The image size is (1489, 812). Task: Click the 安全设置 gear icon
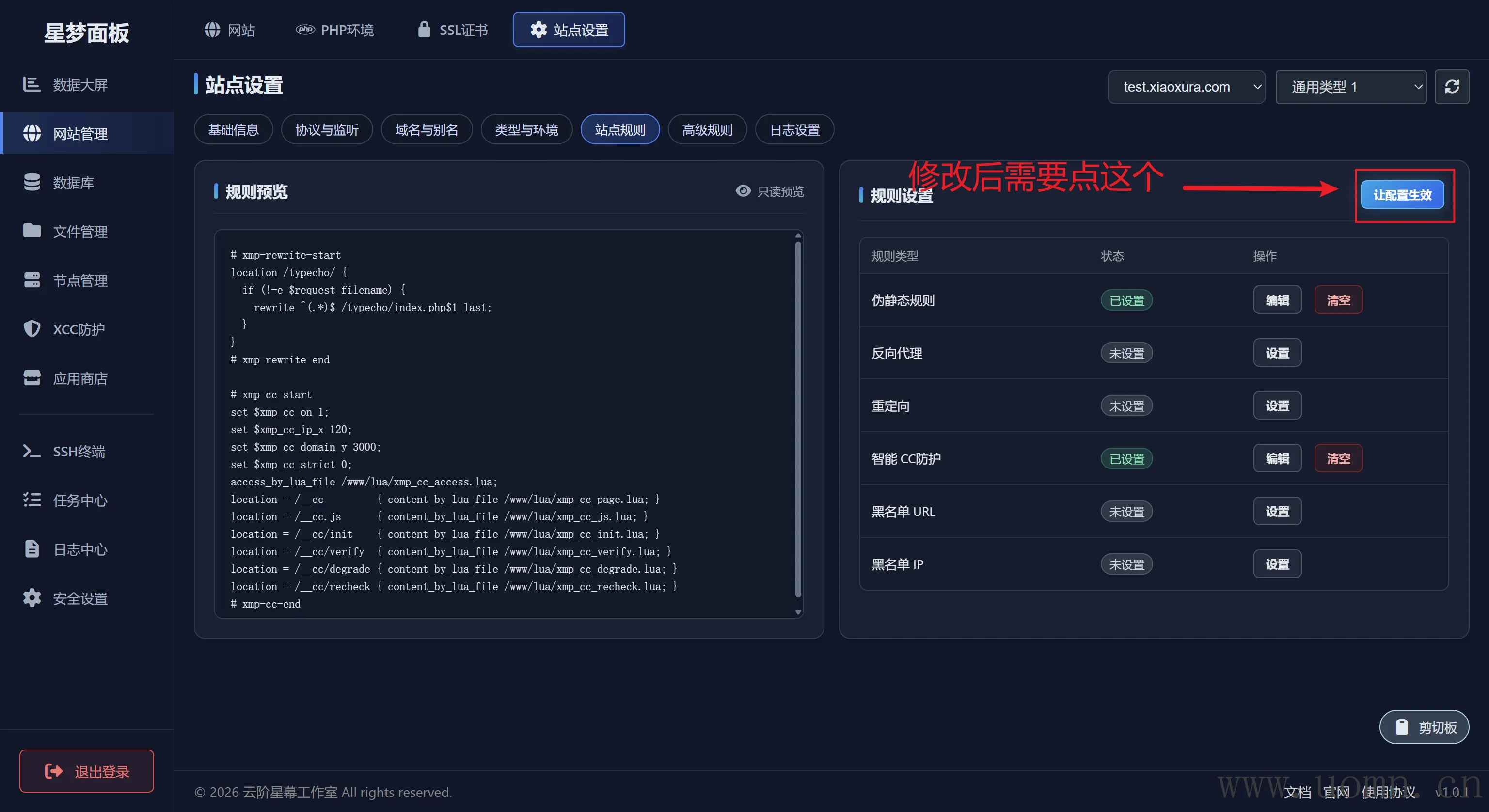click(32, 597)
